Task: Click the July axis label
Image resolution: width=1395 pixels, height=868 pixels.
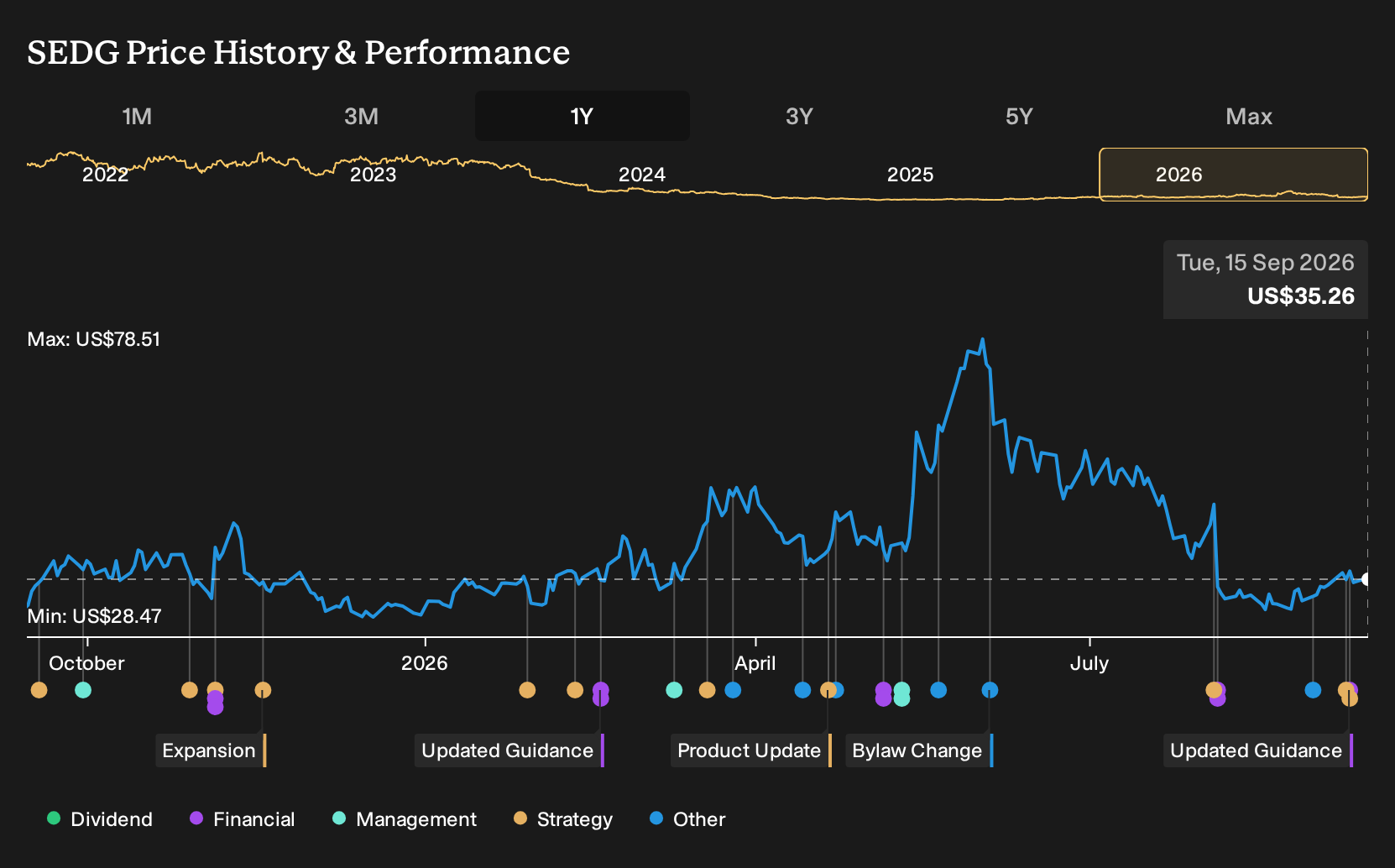Action: pyautogui.click(x=1089, y=663)
